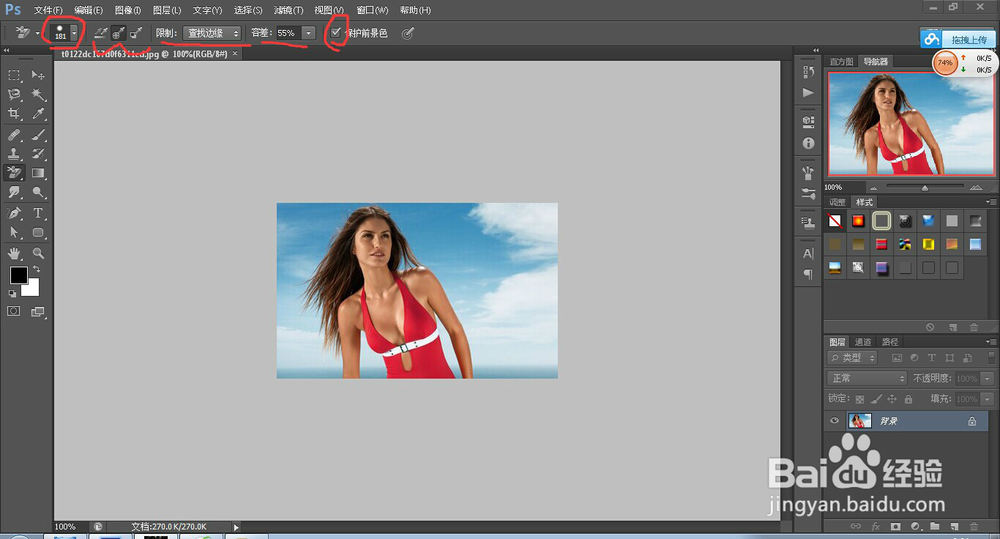Open the Actions panel play icon

click(x=809, y=93)
